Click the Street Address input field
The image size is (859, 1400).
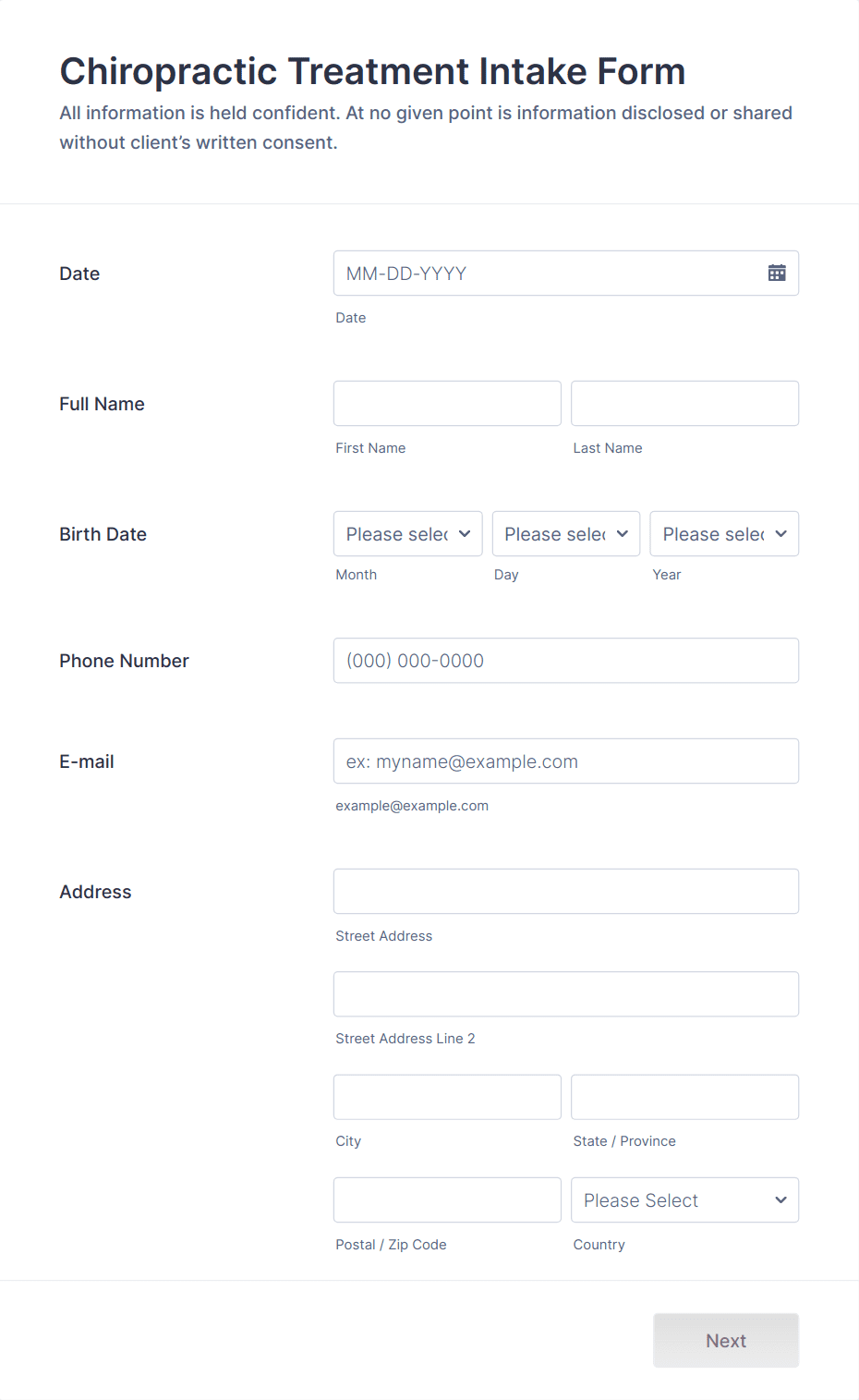click(x=565, y=891)
